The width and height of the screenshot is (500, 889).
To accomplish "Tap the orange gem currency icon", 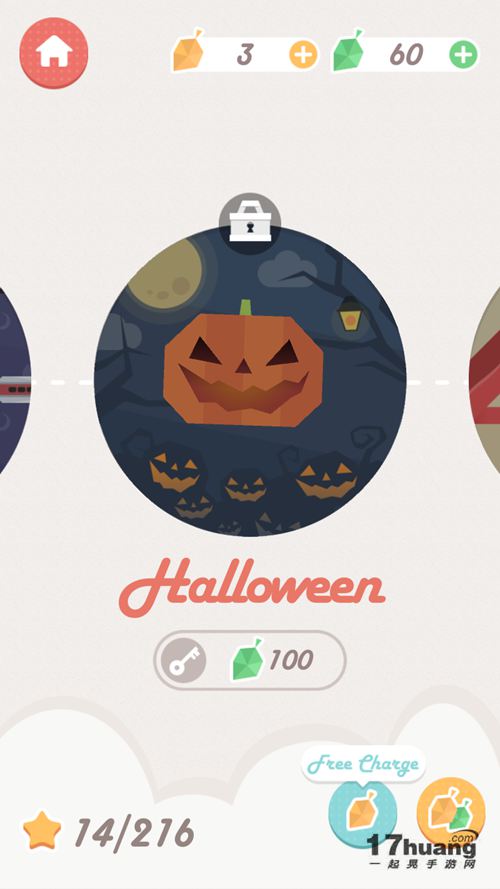I will [x=188, y=50].
